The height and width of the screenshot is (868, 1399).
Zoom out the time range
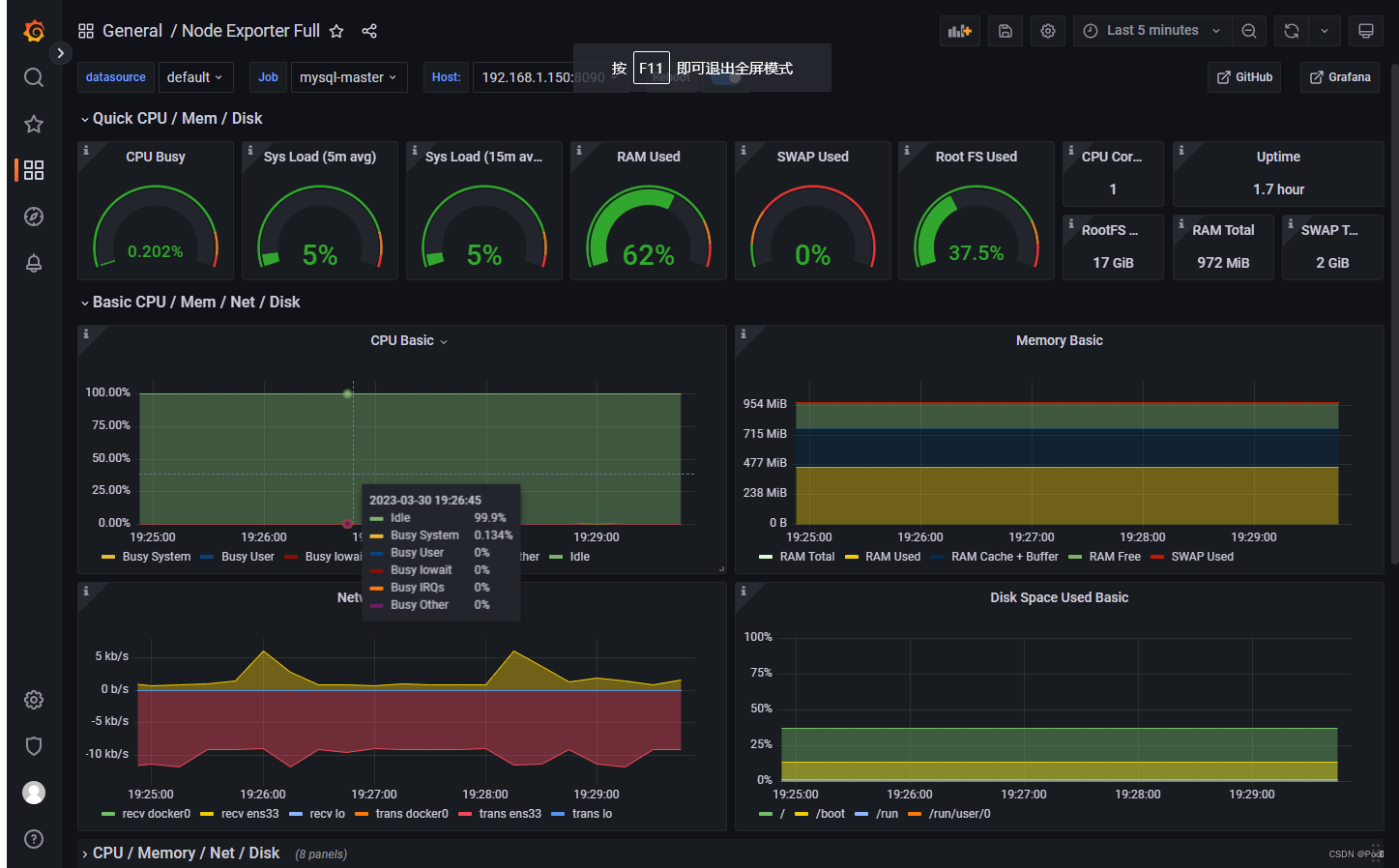(x=1249, y=31)
